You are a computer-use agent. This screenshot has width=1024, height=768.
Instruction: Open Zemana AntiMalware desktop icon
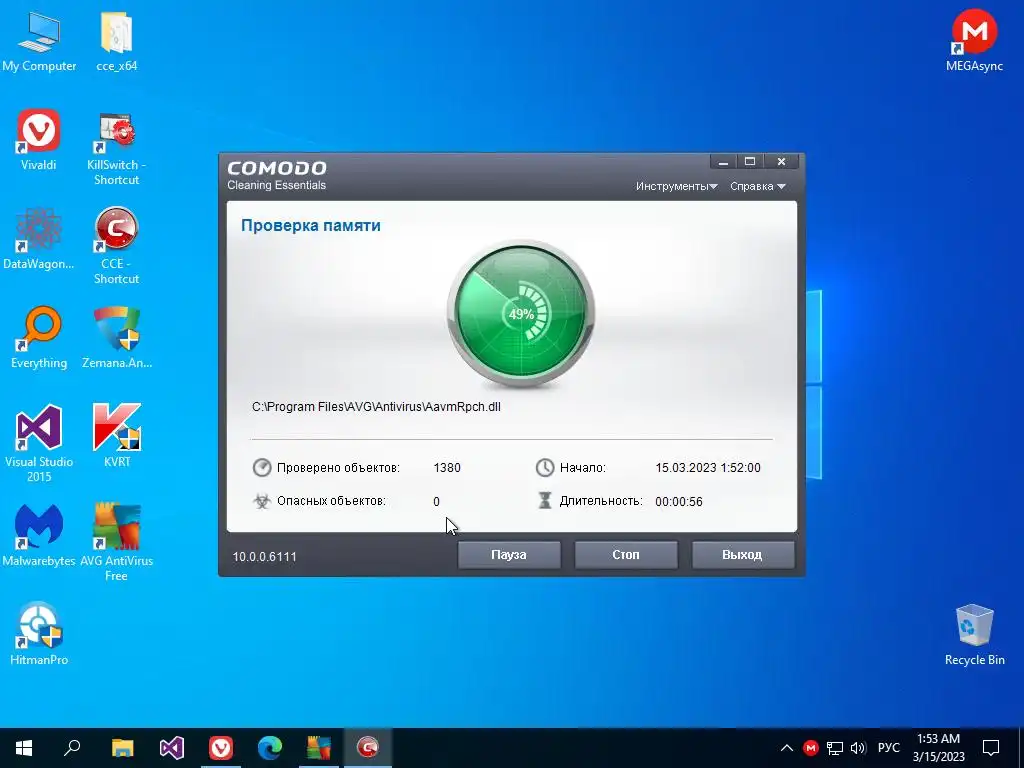pyautogui.click(x=117, y=338)
